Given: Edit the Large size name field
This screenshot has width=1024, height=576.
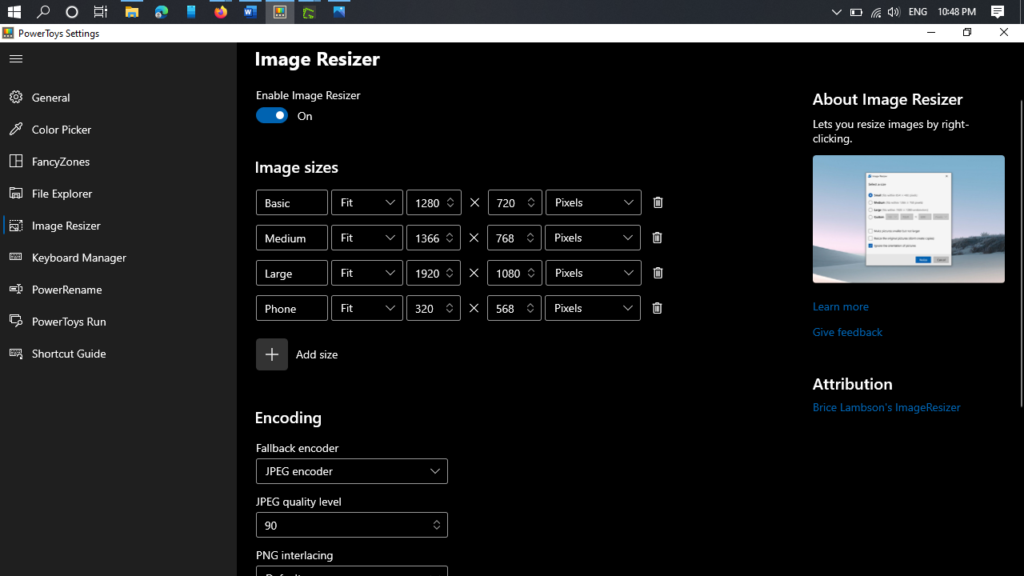Looking at the screenshot, I should click(291, 273).
